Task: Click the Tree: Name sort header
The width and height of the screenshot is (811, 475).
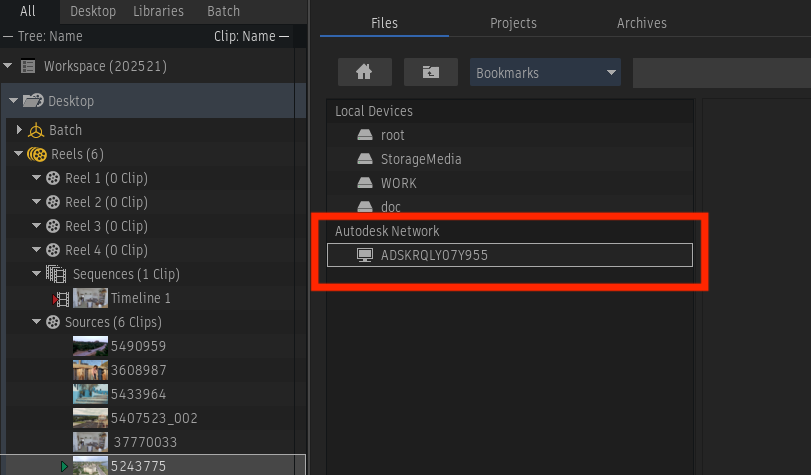Action: (50, 36)
